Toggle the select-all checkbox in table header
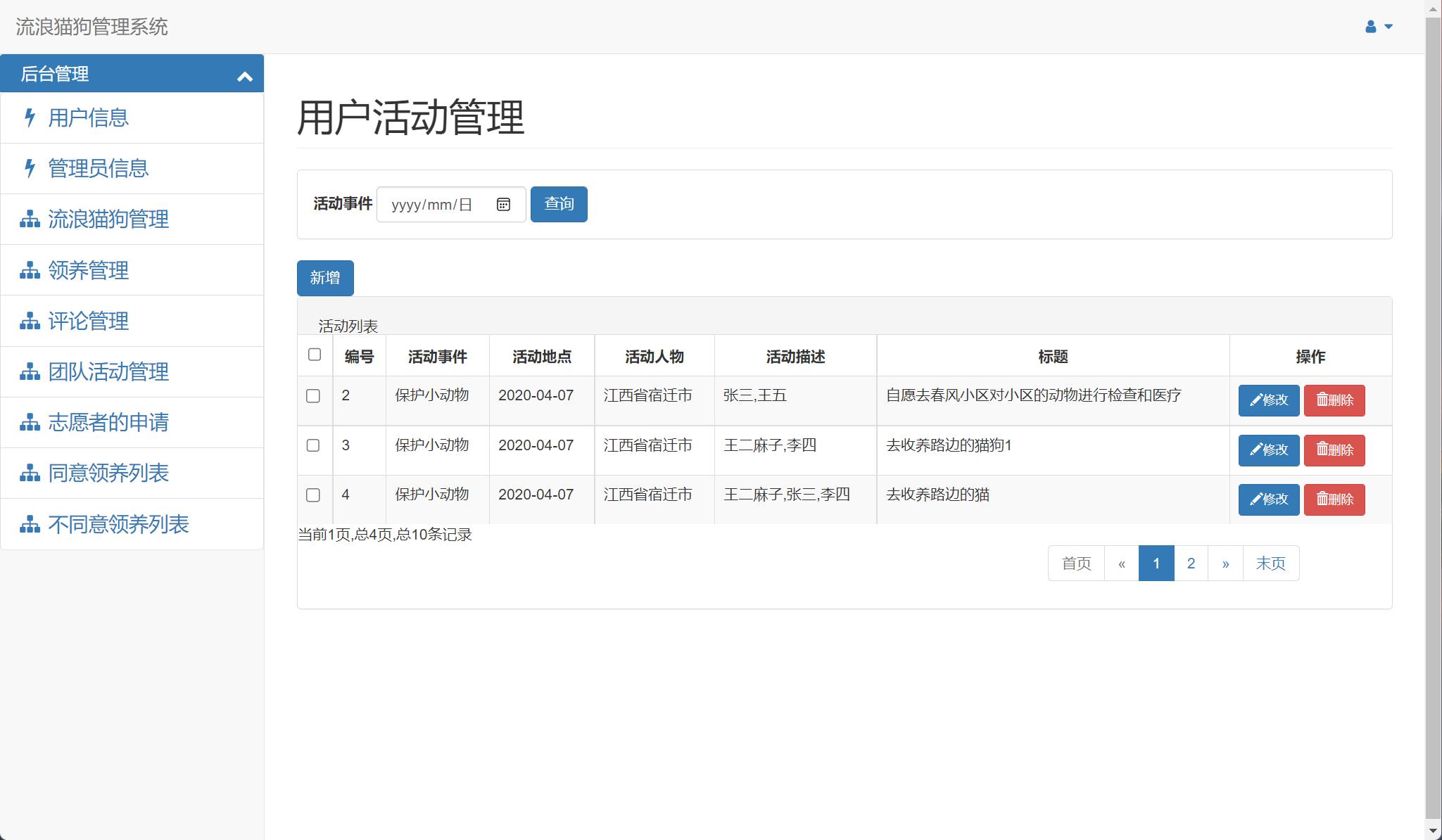The image size is (1442, 840). pos(315,356)
